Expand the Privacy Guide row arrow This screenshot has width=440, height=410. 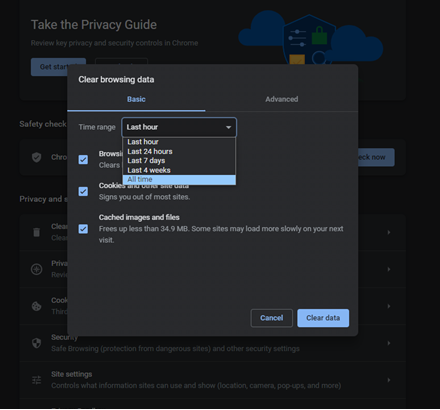point(389,269)
